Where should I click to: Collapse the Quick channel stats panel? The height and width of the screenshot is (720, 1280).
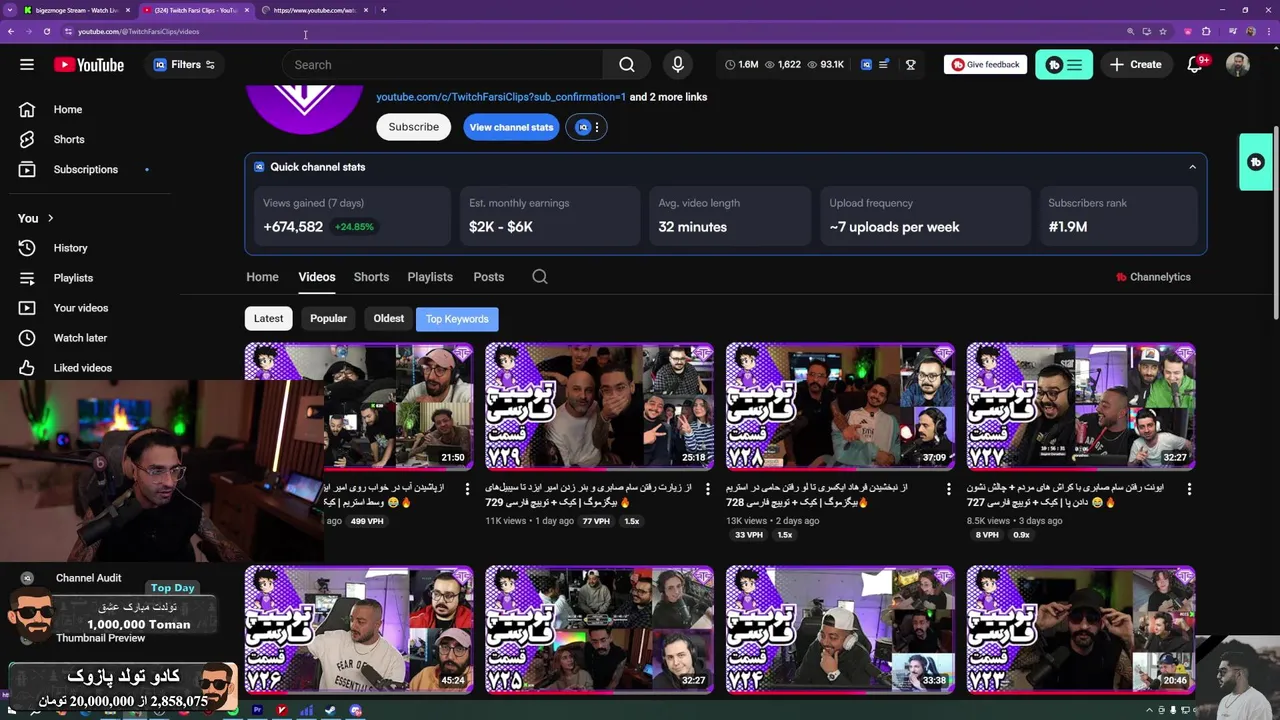[x=1192, y=167]
